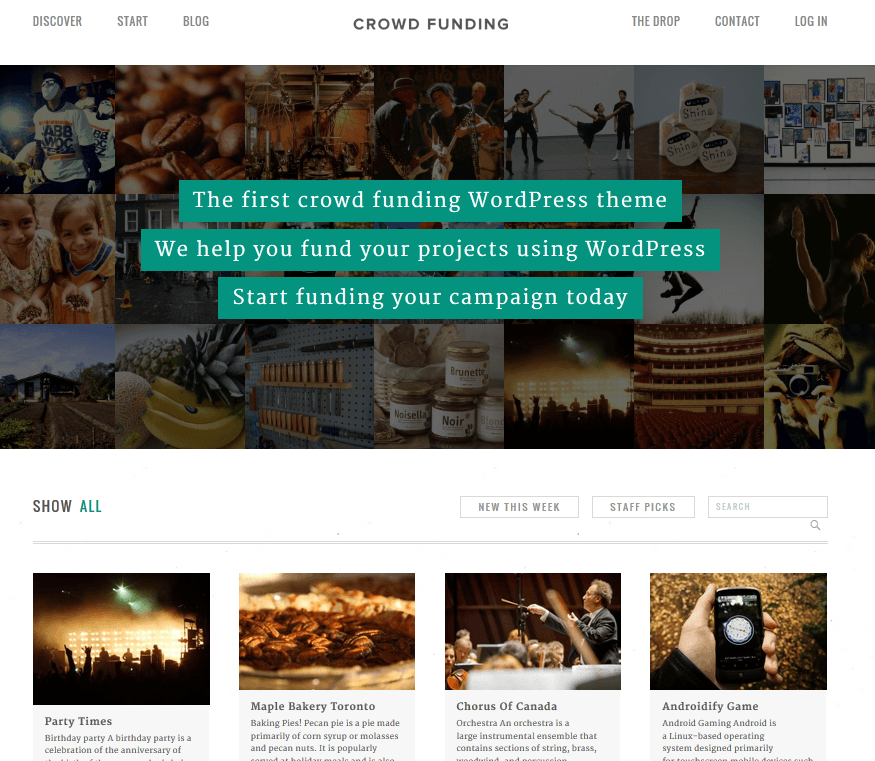Open The Drop navigation link
This screenshot has height=761, width=875.
click(656, 21)
